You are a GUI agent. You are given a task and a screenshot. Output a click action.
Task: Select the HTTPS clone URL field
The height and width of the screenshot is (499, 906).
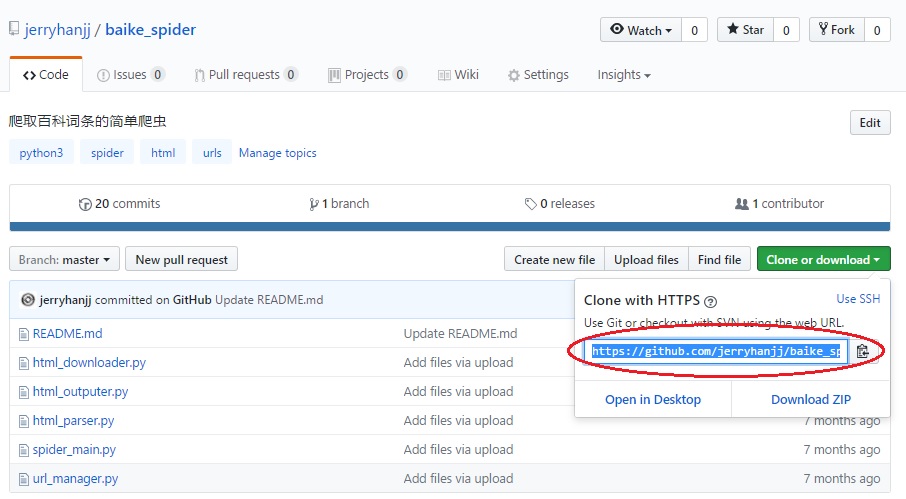(x=718, y=351)
